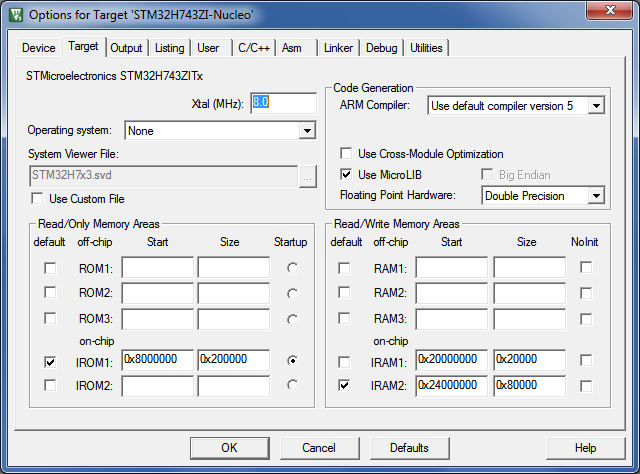
Task: Toggle the Use MicroLIB checkbox
Action: tap(346, 175)
